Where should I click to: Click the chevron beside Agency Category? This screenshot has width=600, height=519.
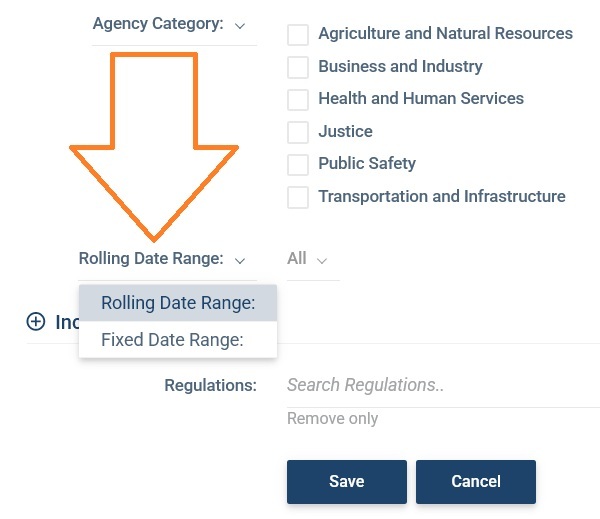(x=240, y=25)
